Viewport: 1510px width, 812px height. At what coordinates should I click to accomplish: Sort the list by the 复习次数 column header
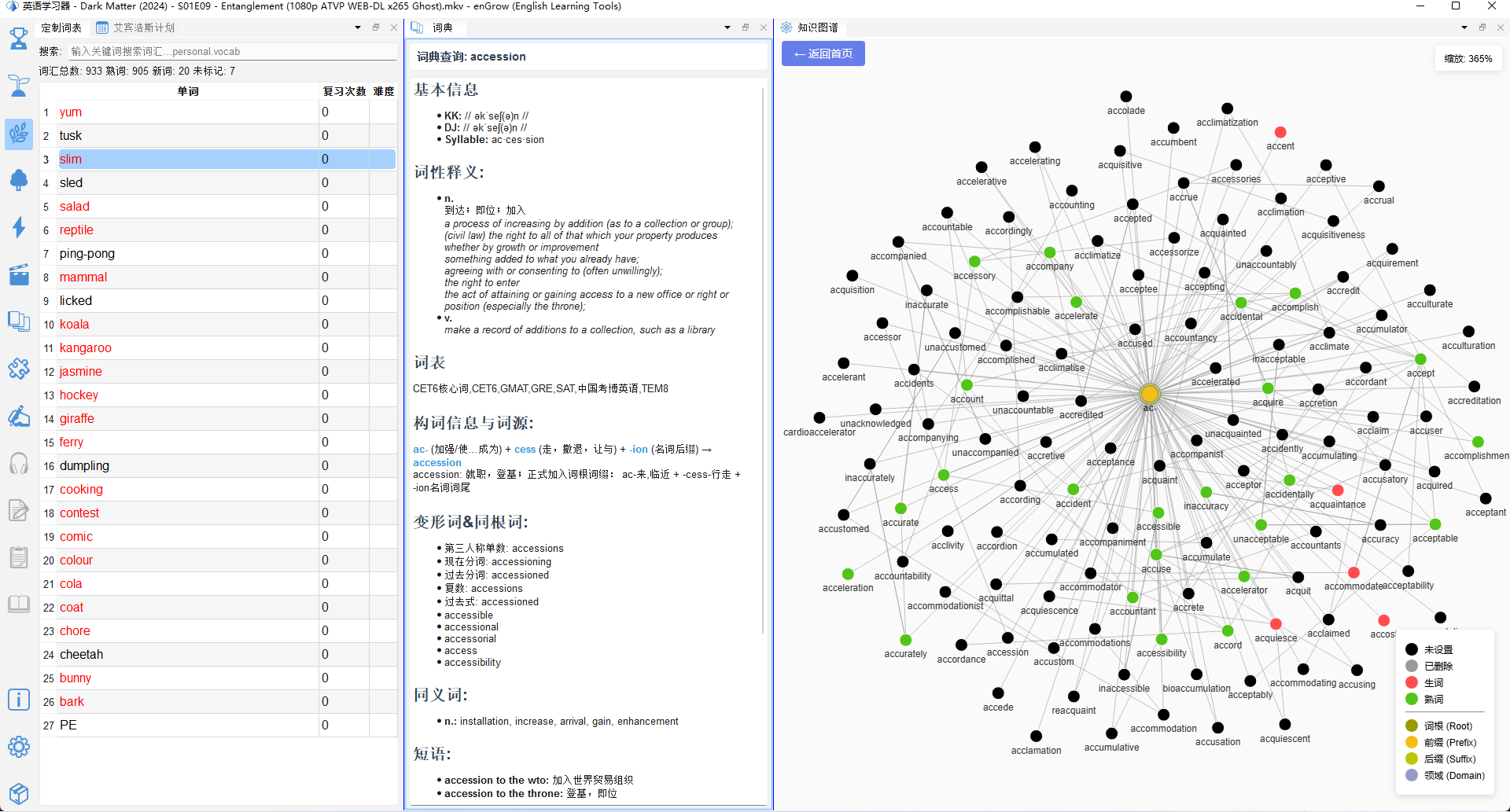[x=344, y=91]
